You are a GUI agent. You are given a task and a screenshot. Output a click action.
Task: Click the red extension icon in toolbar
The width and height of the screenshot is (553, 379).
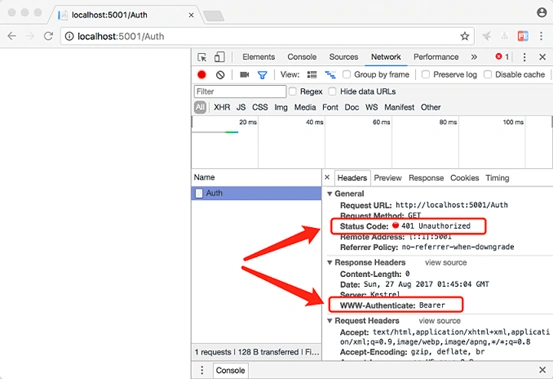pyautogui.click(x=523, y=36)
